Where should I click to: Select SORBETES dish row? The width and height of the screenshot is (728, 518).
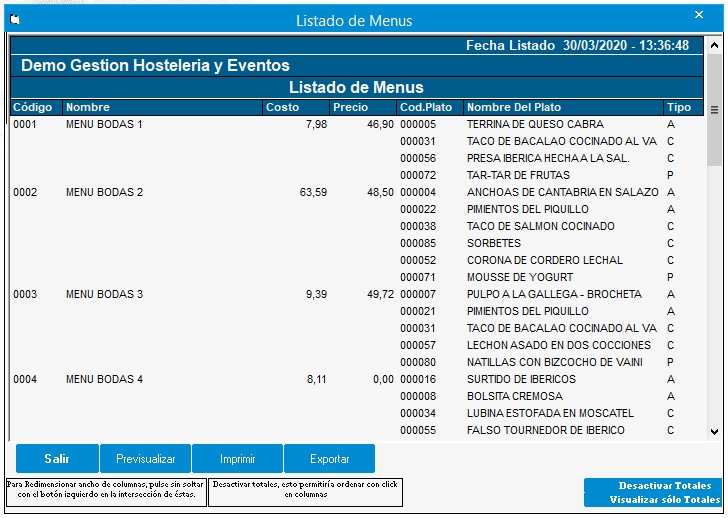(x=494, y=243)
